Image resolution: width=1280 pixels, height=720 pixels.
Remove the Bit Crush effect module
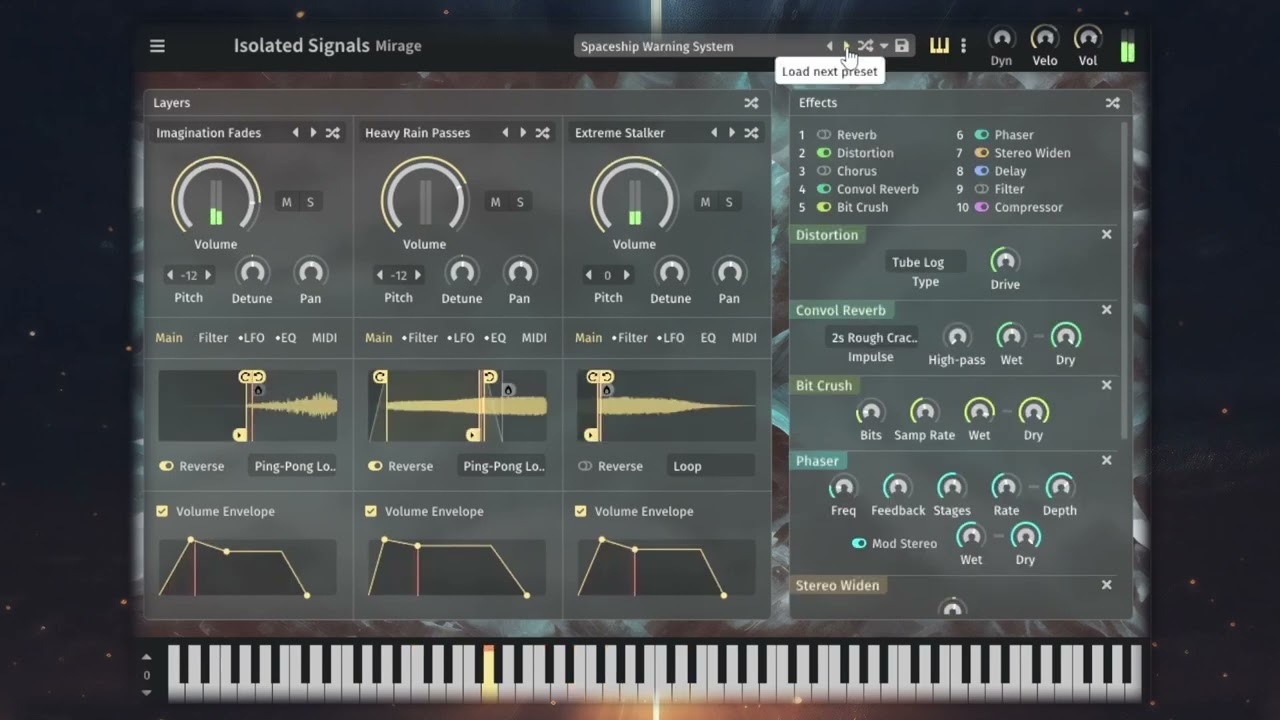click(x=1107, y=385)
